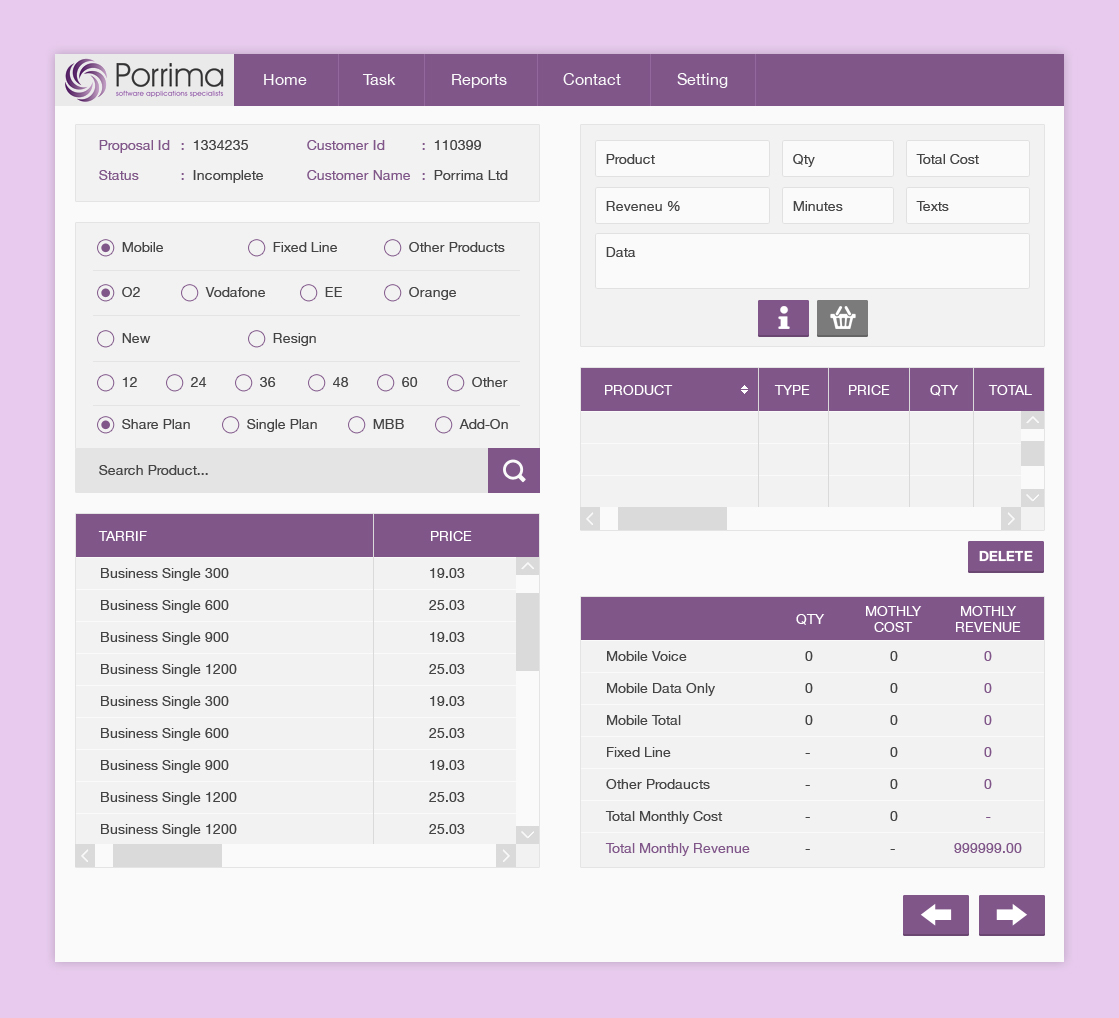This screenshot has height=1018, width=1119.
Task: Click the Mobile Data Only row
Action: coord(812,688)
